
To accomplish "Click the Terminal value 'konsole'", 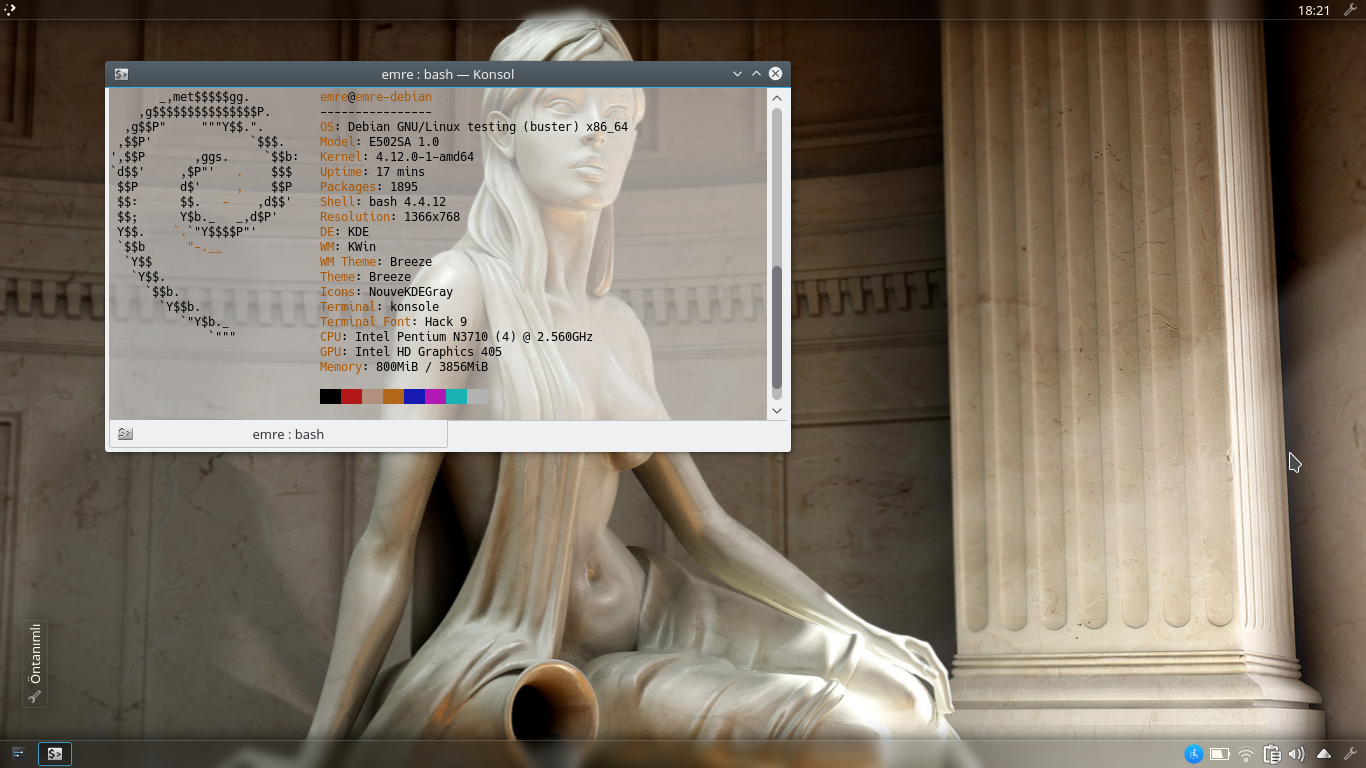I will click(414, 307).
